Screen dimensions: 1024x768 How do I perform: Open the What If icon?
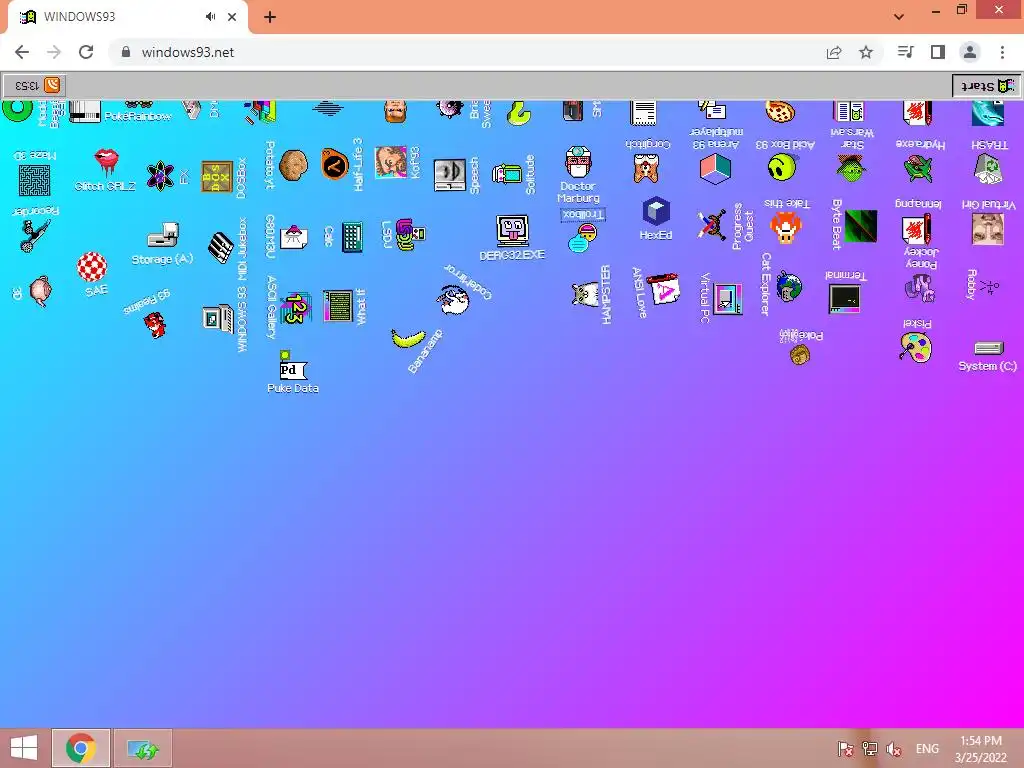pyautogui.click(x=338, y=306)
